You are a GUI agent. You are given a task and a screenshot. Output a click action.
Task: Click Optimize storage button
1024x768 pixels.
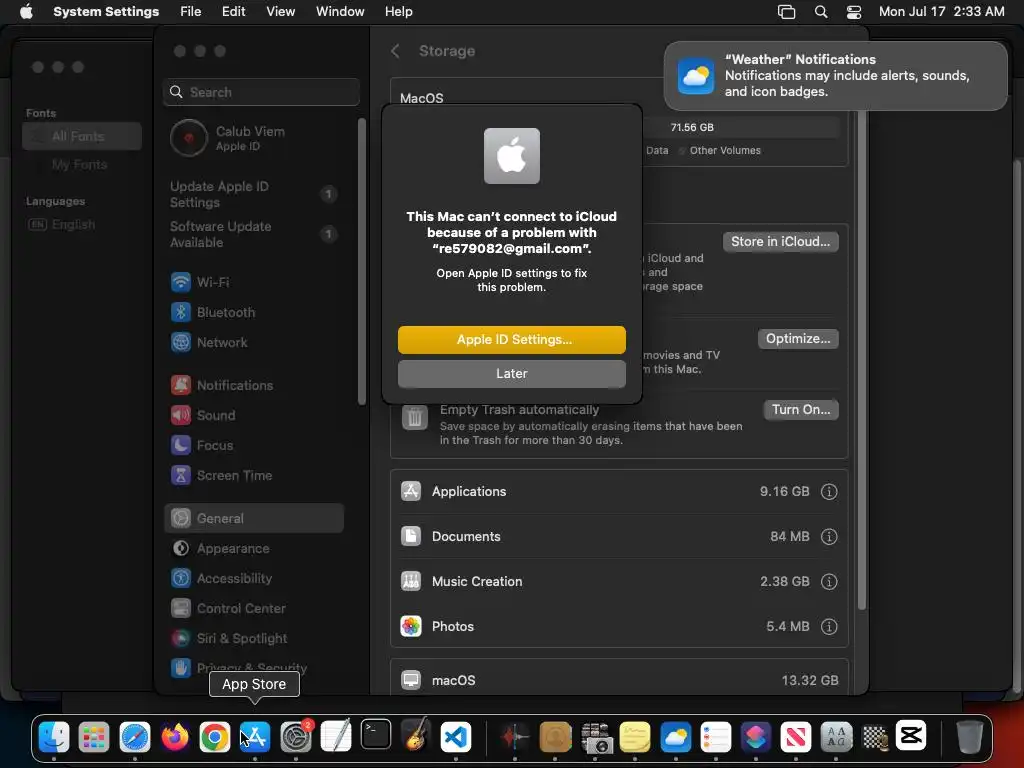(798, 338)
